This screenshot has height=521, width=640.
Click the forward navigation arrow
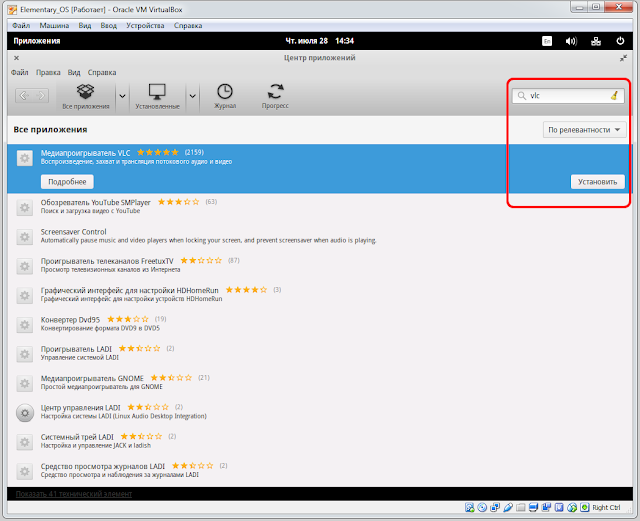(41, 96)
